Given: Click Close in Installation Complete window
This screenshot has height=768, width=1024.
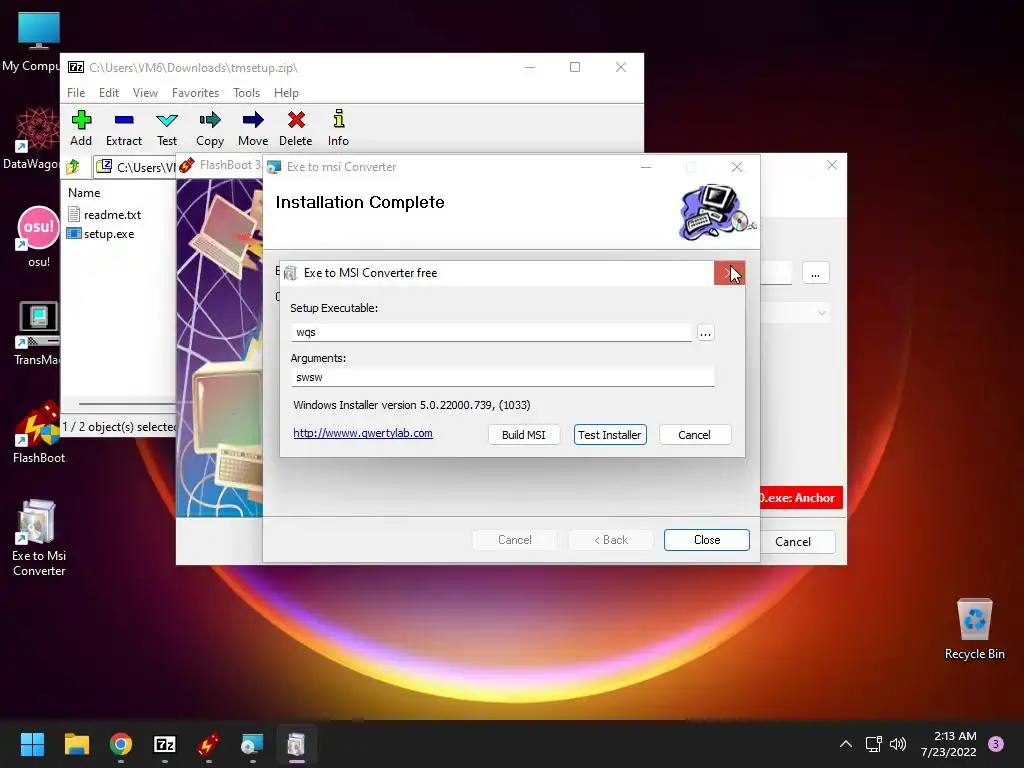Looking at the screenshot, I should pos(707,540).
